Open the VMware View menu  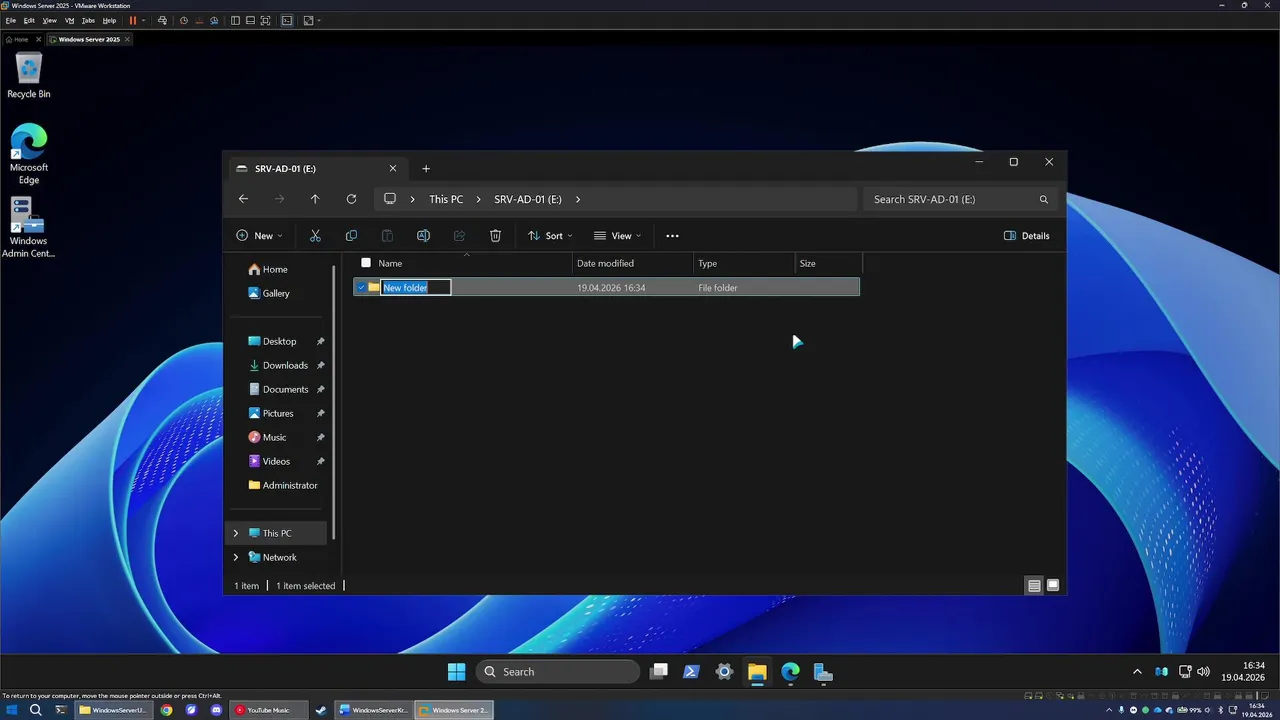coord(49,20)
